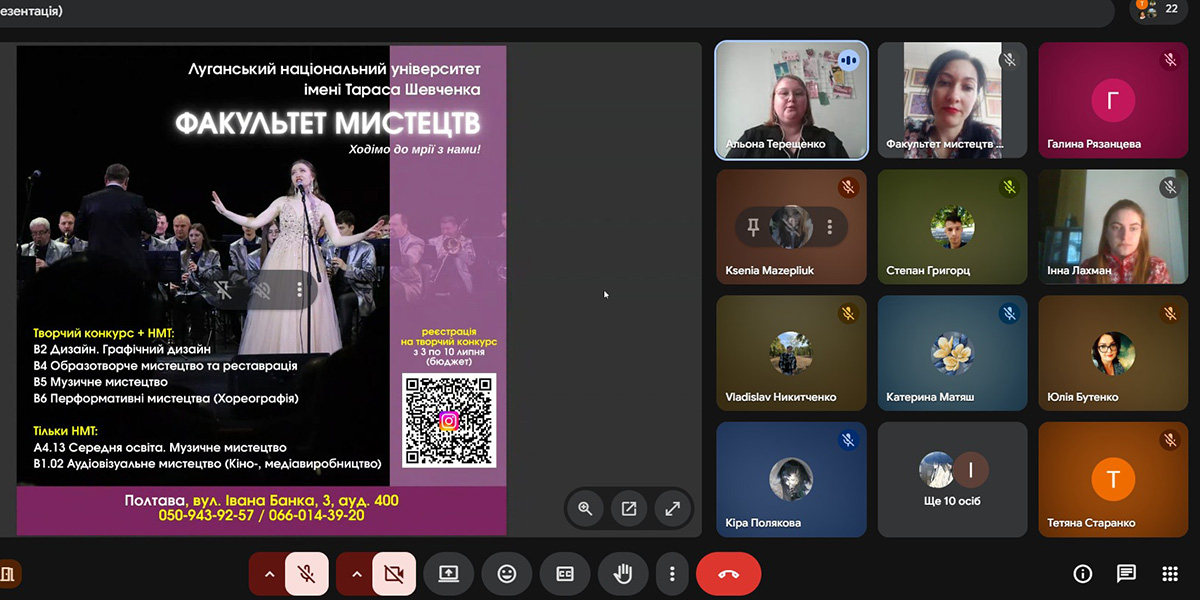Open participants list showing 22 people

click(1161, 9)
